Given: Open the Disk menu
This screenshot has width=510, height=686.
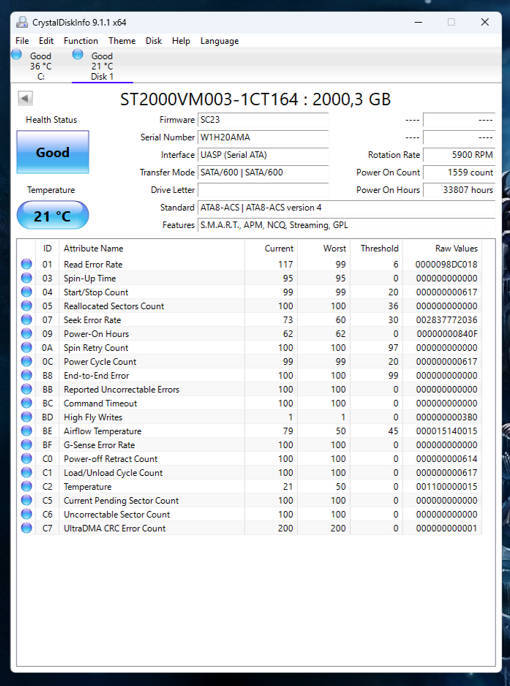Looking at the screenshot, I should click(x=154, y=41).
